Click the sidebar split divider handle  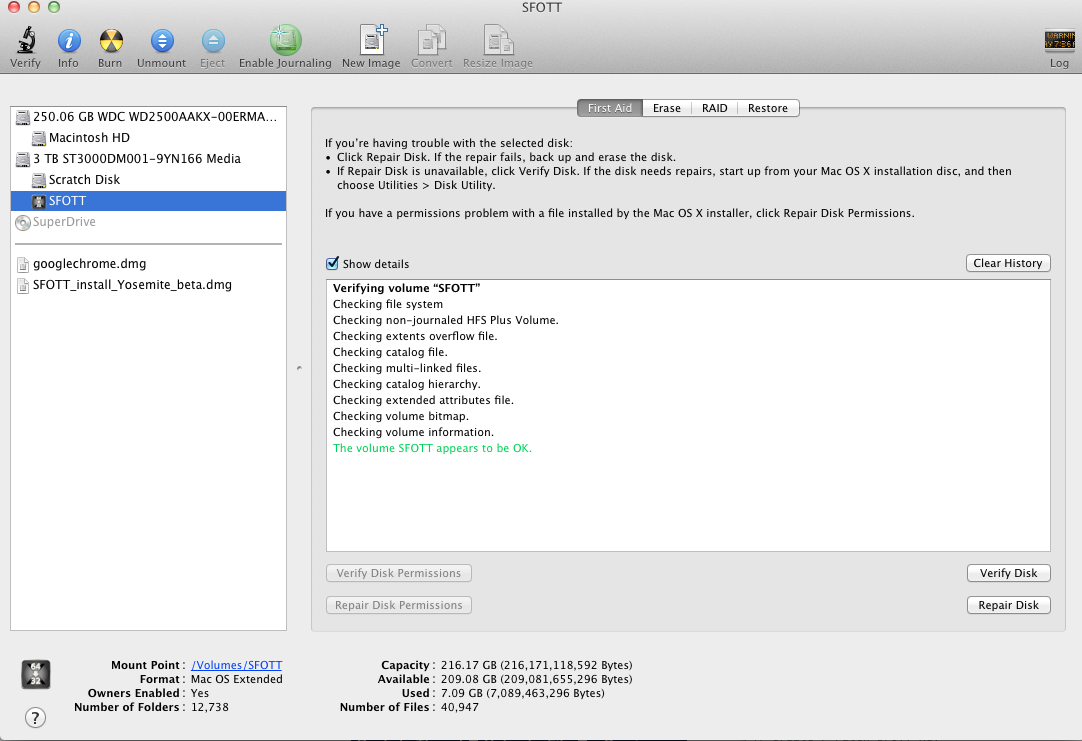click(299, 368)
